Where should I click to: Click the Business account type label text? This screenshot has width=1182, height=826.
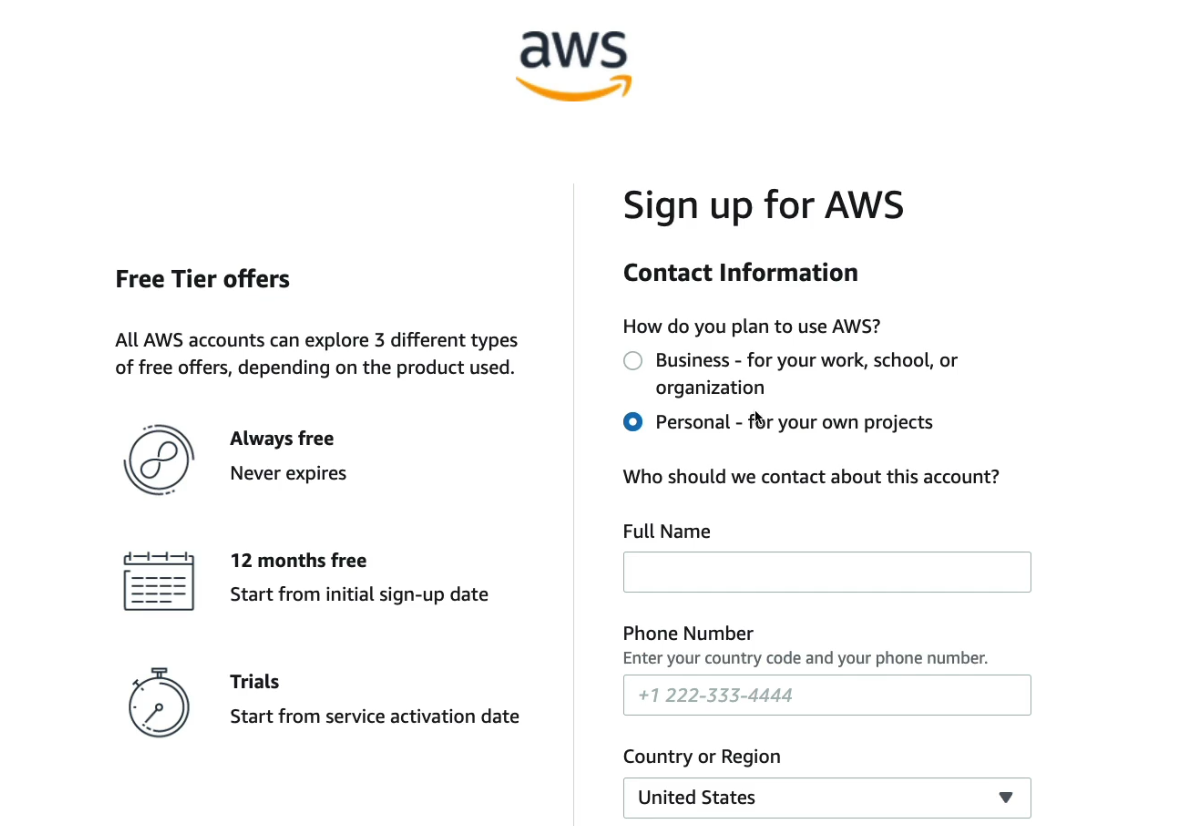click(x=807, y=374)
